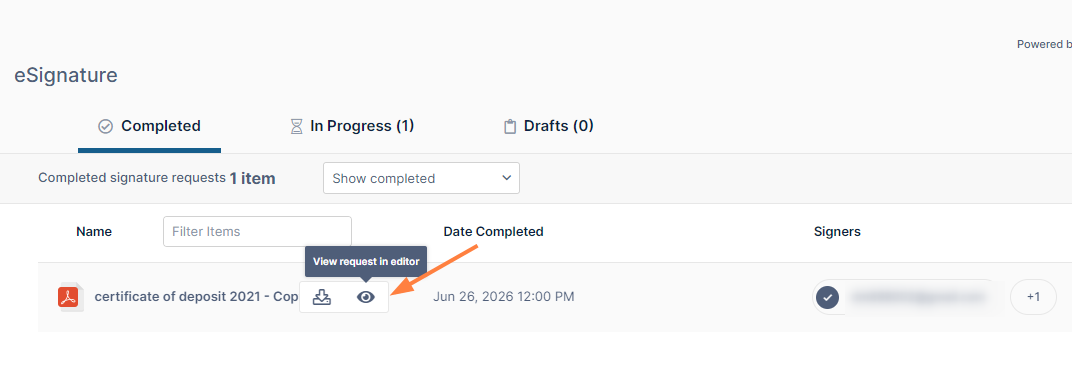Expand the chevron arrow of Show completed
Screen dimensions: 1072x371
507,178
